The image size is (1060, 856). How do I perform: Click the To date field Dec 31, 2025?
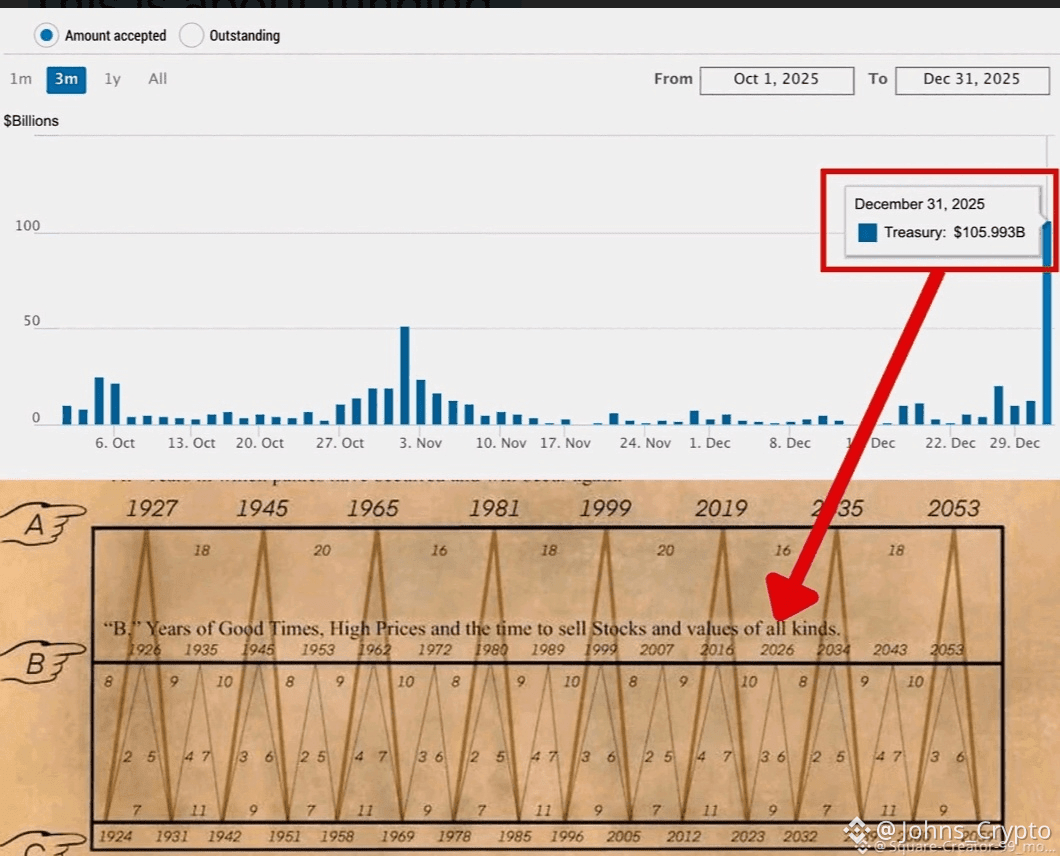tap(971, 80)
